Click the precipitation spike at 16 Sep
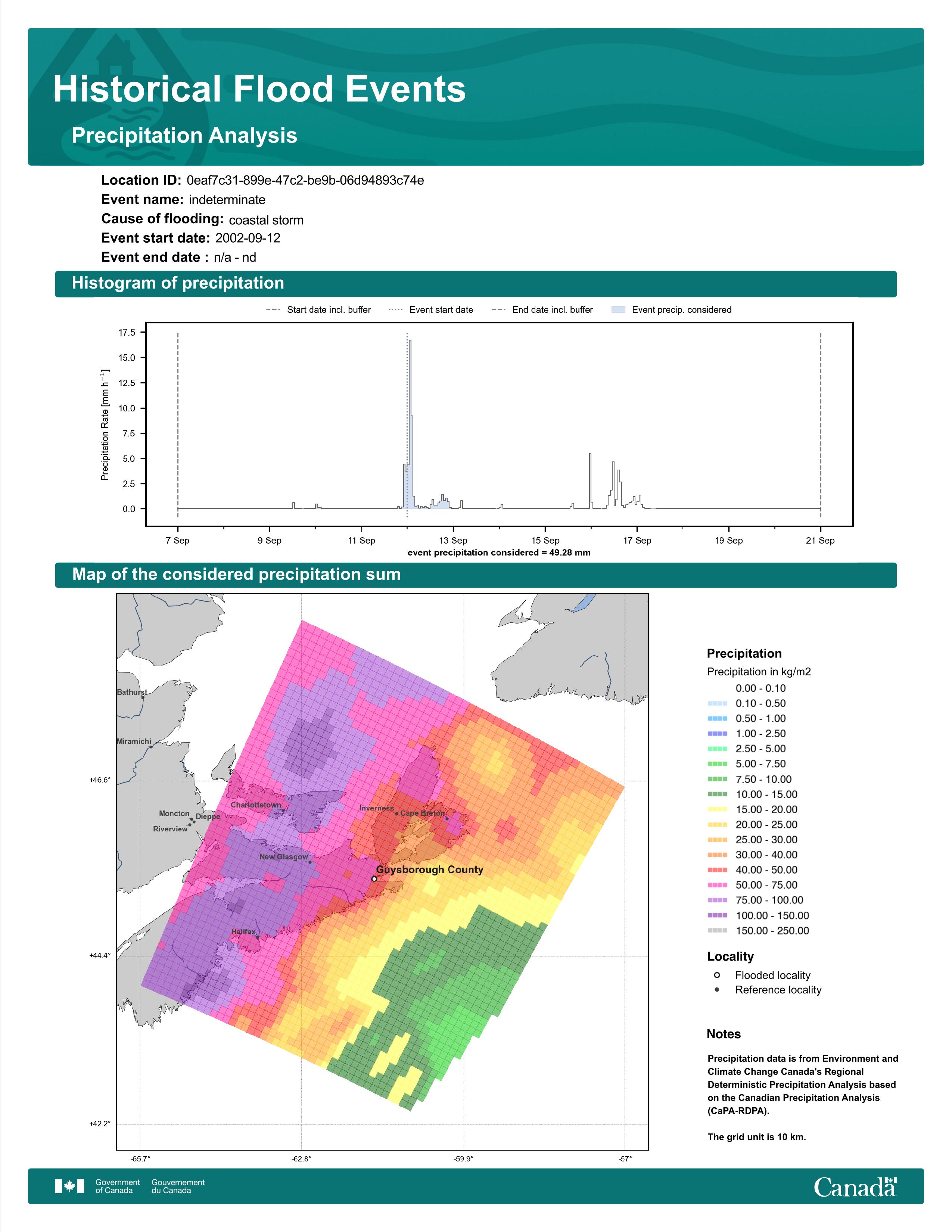This screenshot has width=952, height=1232. 590,480
